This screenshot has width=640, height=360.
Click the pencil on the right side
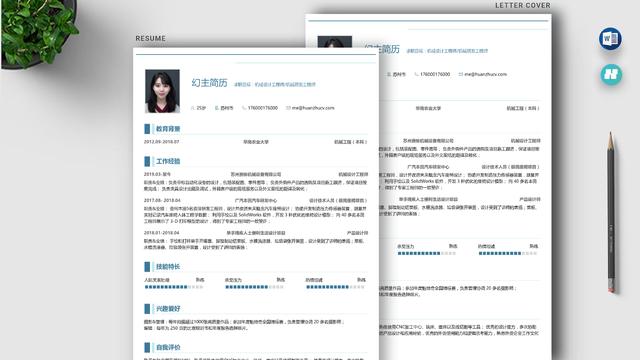pos(611,212)
